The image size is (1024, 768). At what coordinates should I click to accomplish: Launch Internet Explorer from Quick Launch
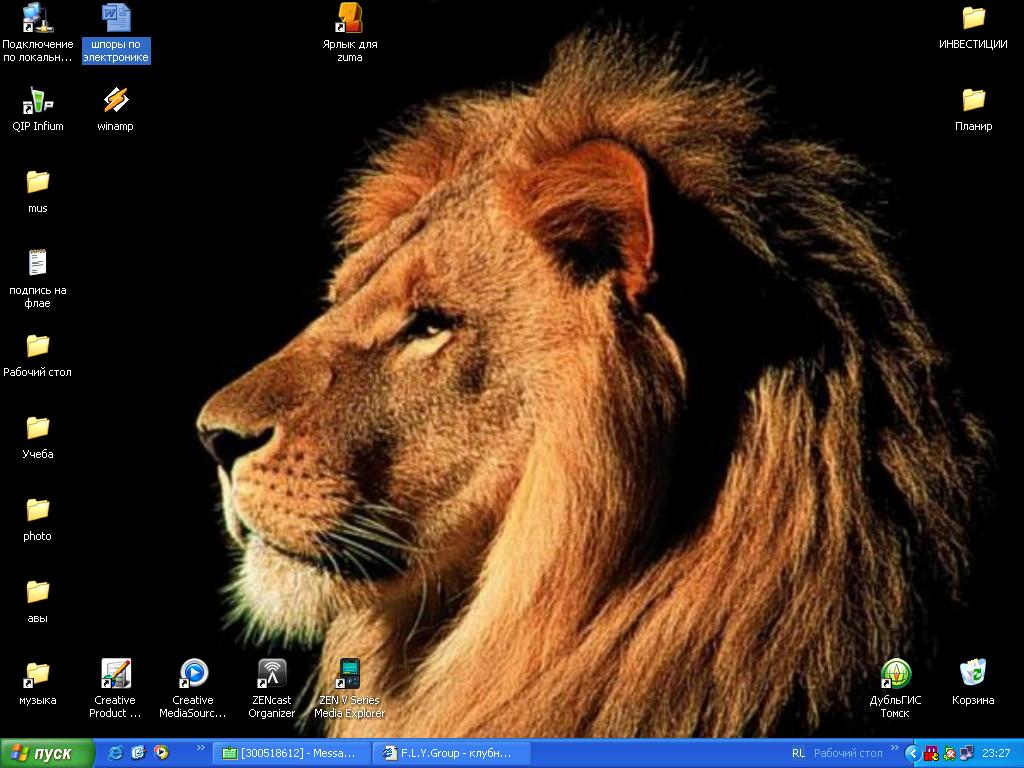(x=116, y=753)
